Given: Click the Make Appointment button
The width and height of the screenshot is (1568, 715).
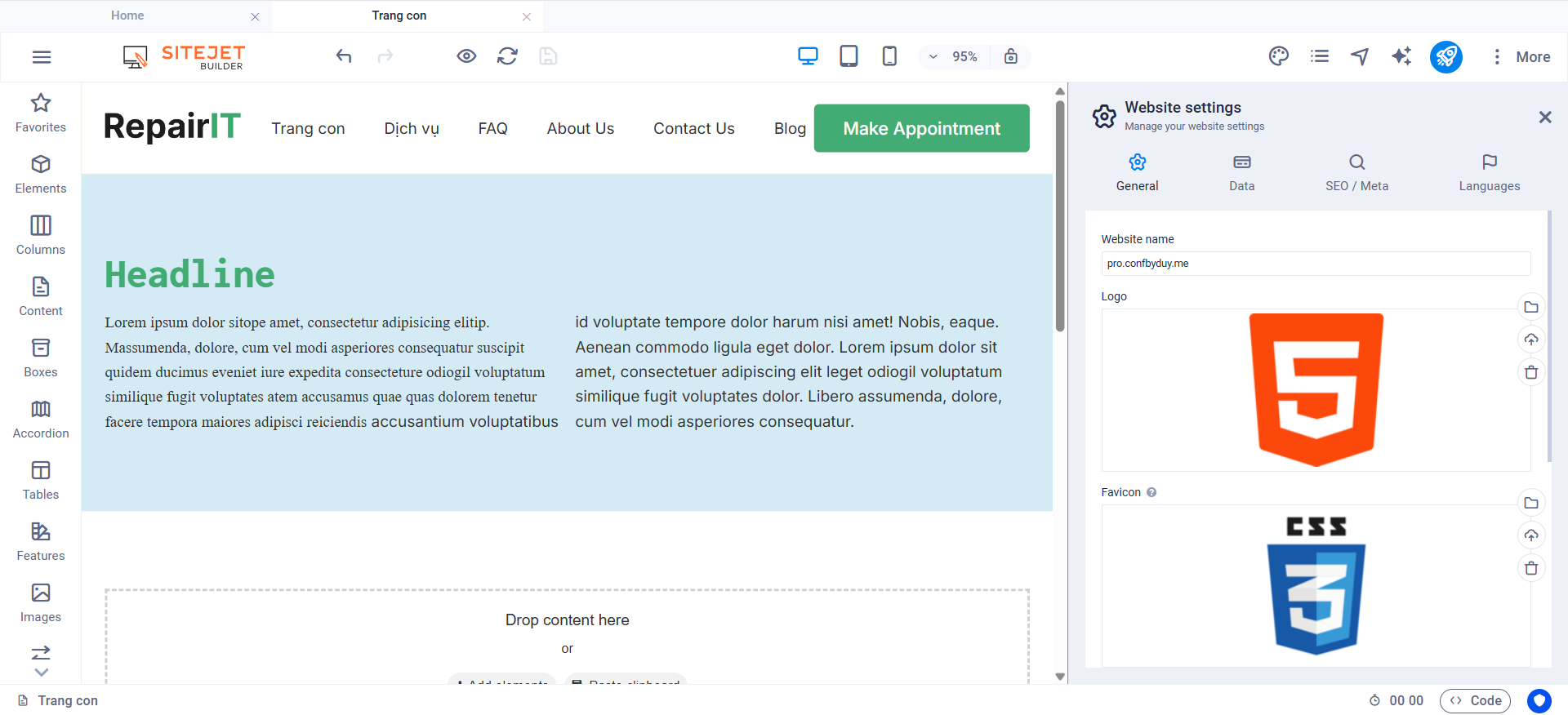Looking at the screenshot, I should pos(921,128).
